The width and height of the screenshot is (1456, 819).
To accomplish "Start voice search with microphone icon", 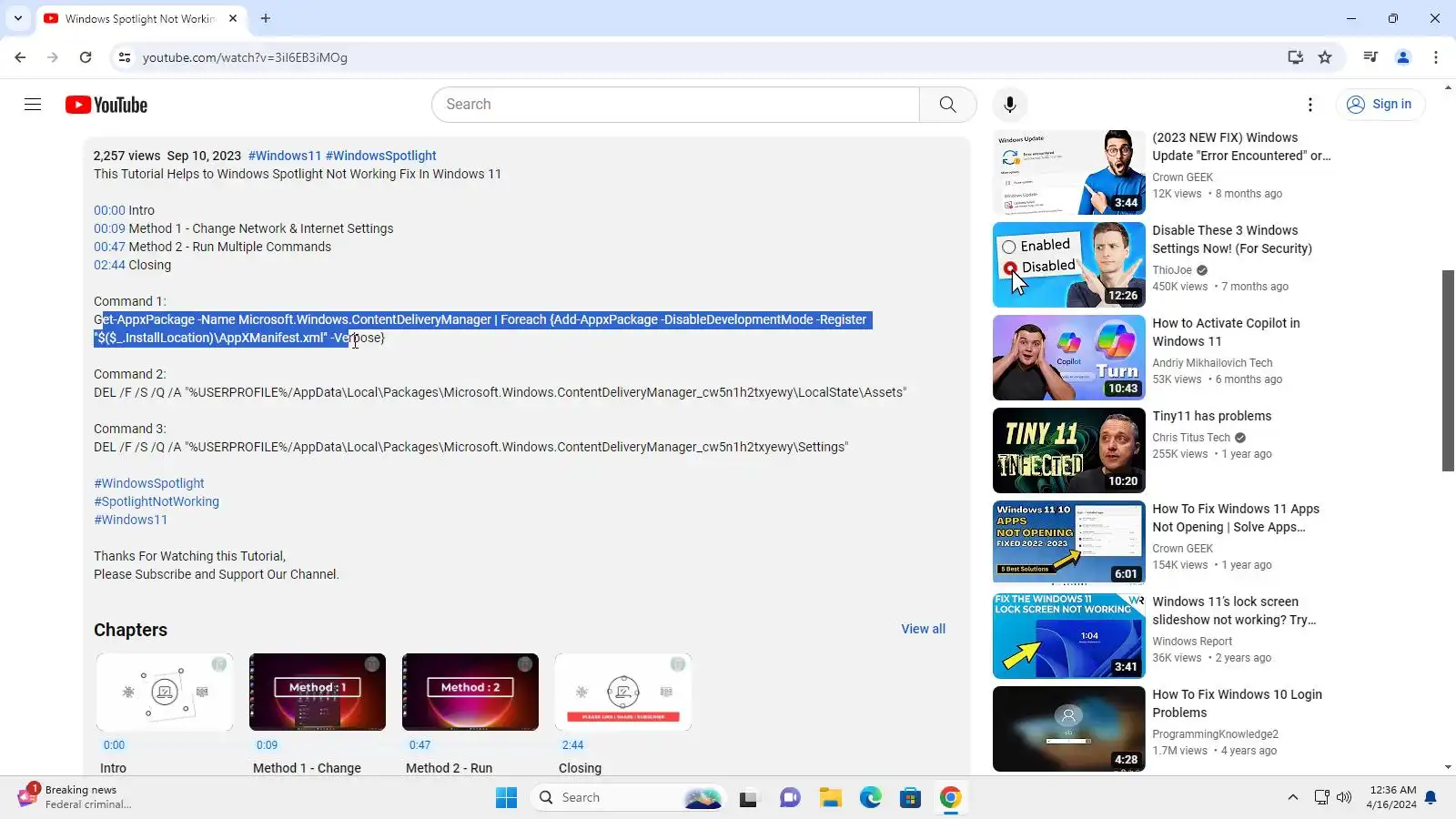I will click(x=1009, y=105).
